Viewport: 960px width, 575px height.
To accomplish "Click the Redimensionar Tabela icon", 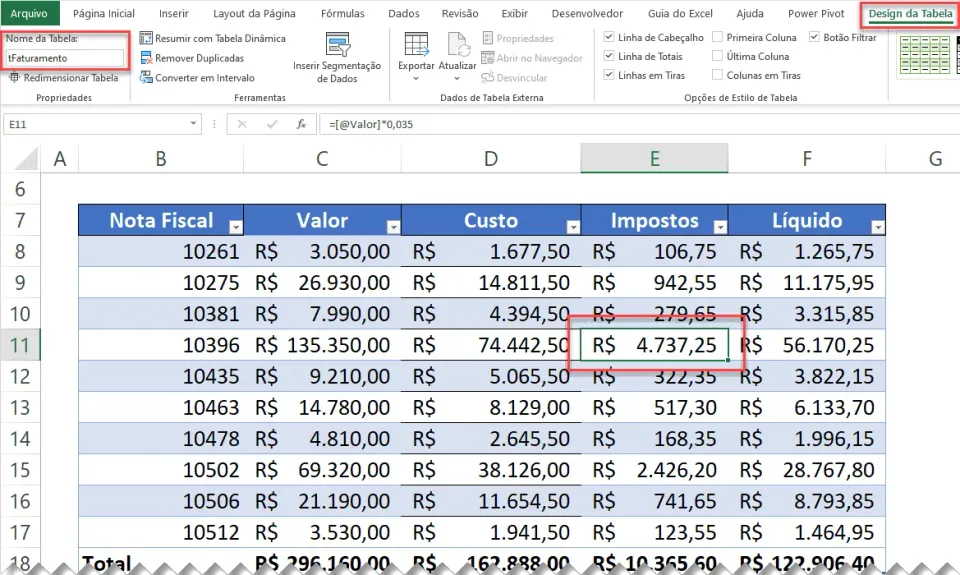I will (x=14, y=78).
